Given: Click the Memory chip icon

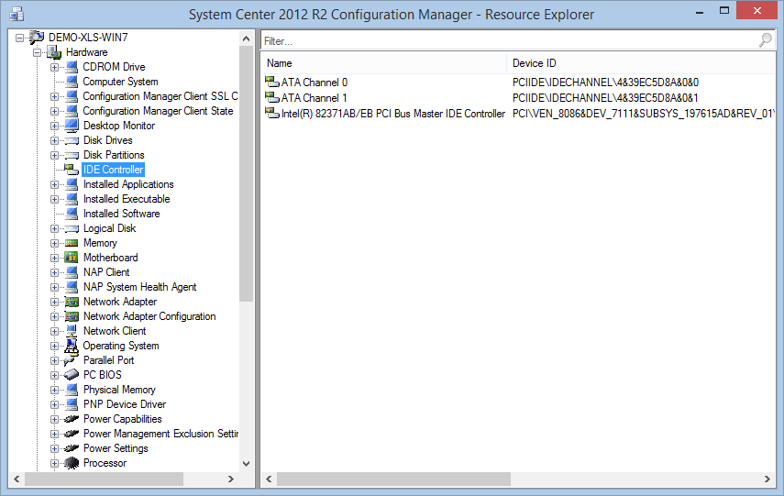Looking at the screenshot, I should pyautogui.click(x=72, y=243).
